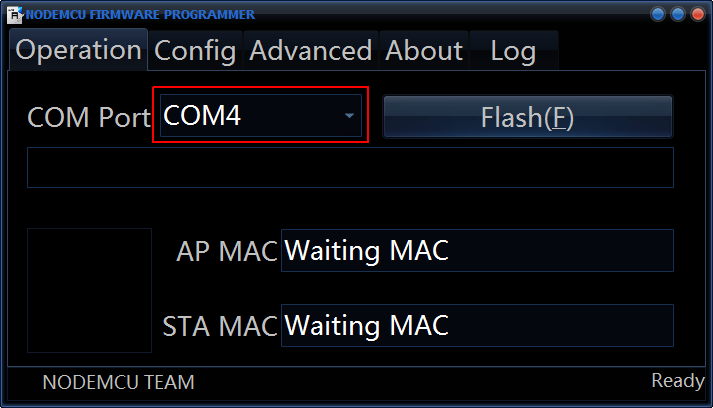Select the COM4 combo box text
This screenshot has width=713, height=408.
(240, 117)
